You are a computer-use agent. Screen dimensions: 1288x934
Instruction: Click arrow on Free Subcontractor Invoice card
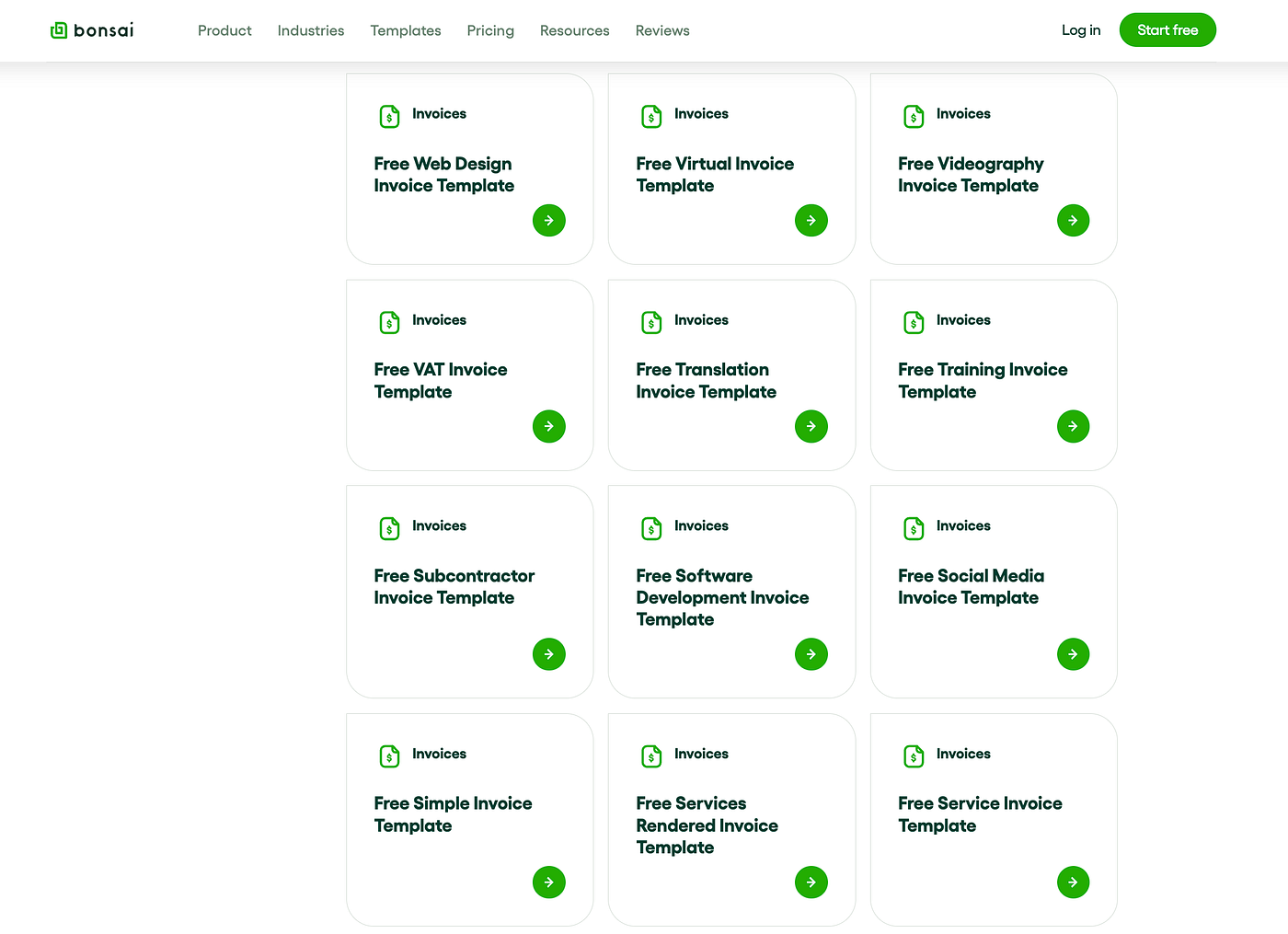tap(549, 654)
